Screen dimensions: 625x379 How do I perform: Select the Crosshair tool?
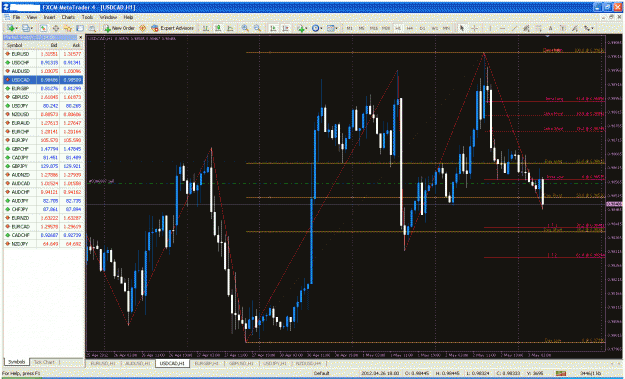point(474,28)
